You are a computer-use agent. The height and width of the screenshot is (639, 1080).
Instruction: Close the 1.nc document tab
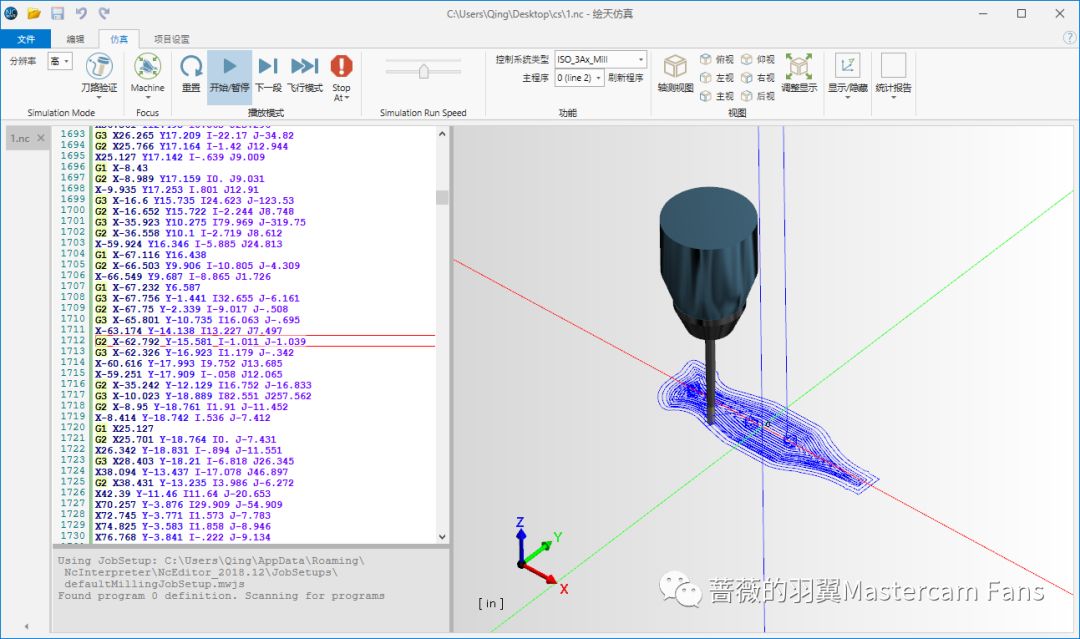pos(41,138)
